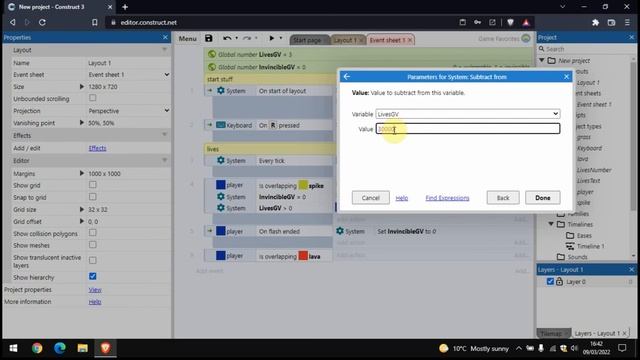The width and height of the screenshot is (640, 360).
Task: Switch to the Tilemap panel tab
Action: (x=553, y=333)
